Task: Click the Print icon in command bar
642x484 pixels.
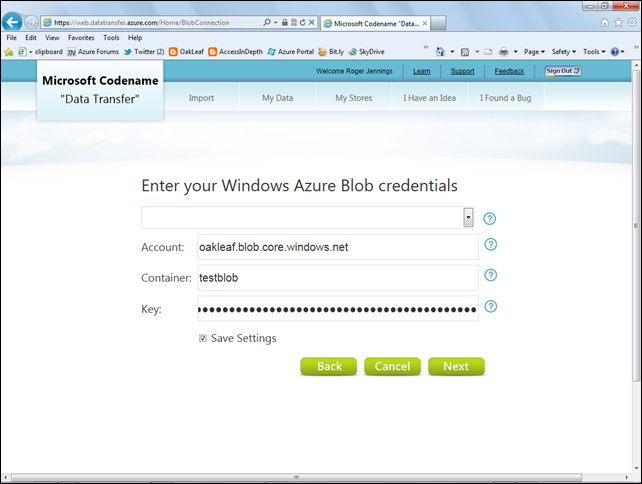Action: coord(504,52)
